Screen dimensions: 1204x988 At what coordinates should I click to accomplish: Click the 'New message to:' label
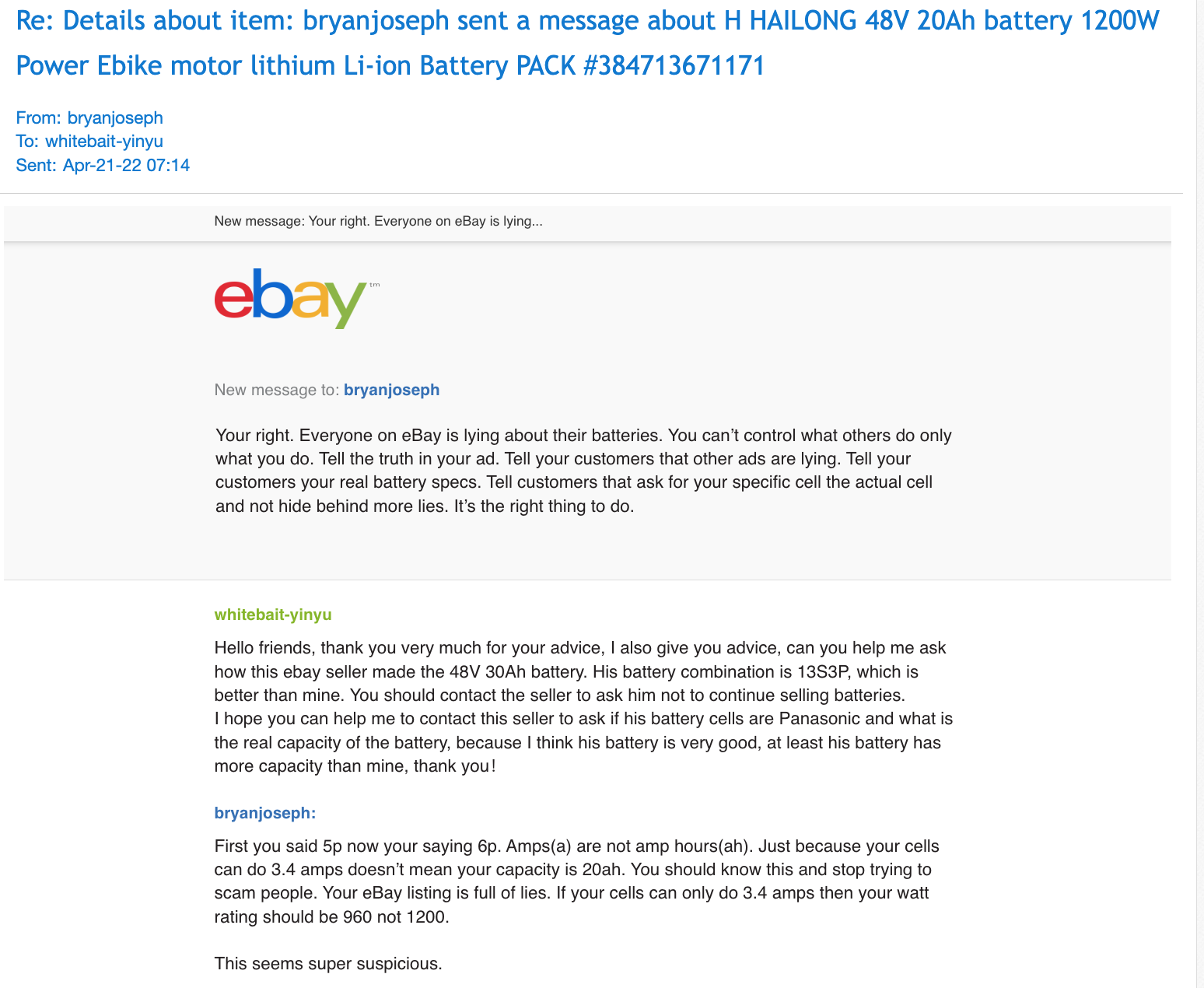[x=277, y=390]
